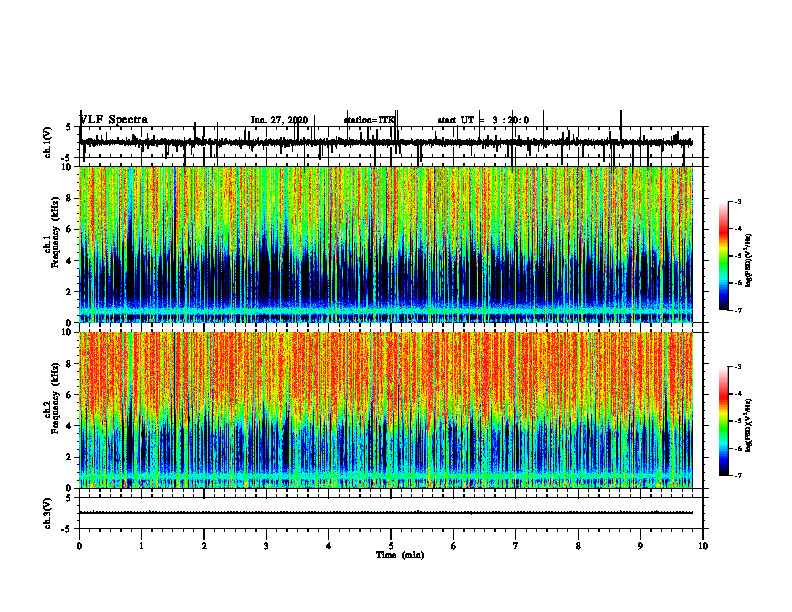Screen dimensions: 792x612
Task: Click time axis tick label "2"
Action: 204,546
